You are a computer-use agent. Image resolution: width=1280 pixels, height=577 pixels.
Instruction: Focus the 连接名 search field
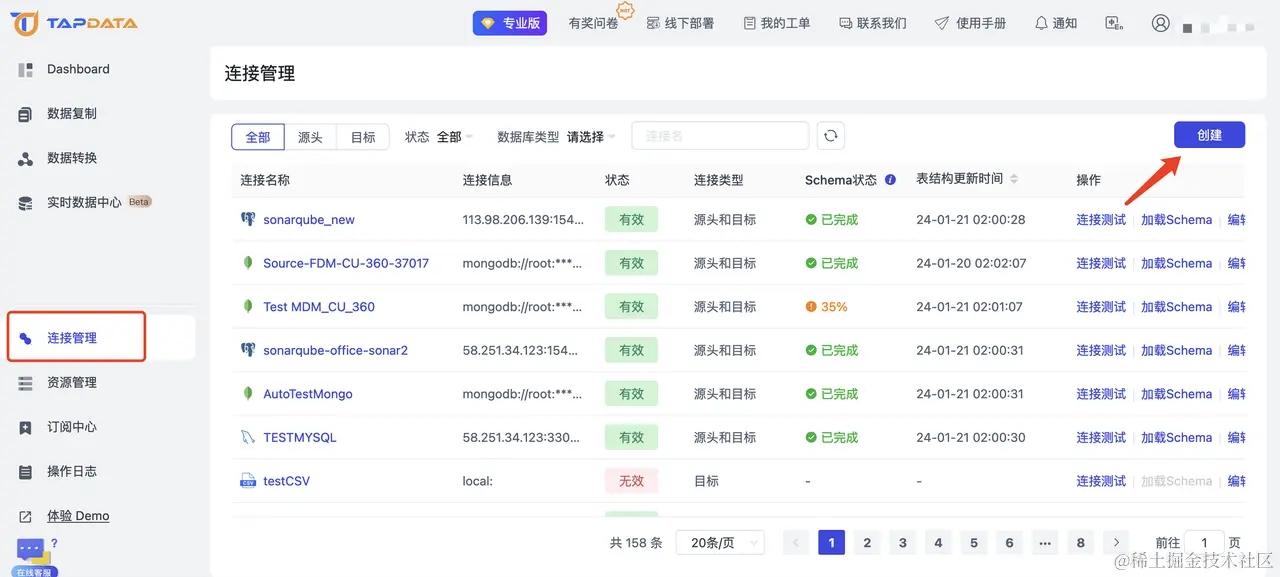click(x=720, y=136)
